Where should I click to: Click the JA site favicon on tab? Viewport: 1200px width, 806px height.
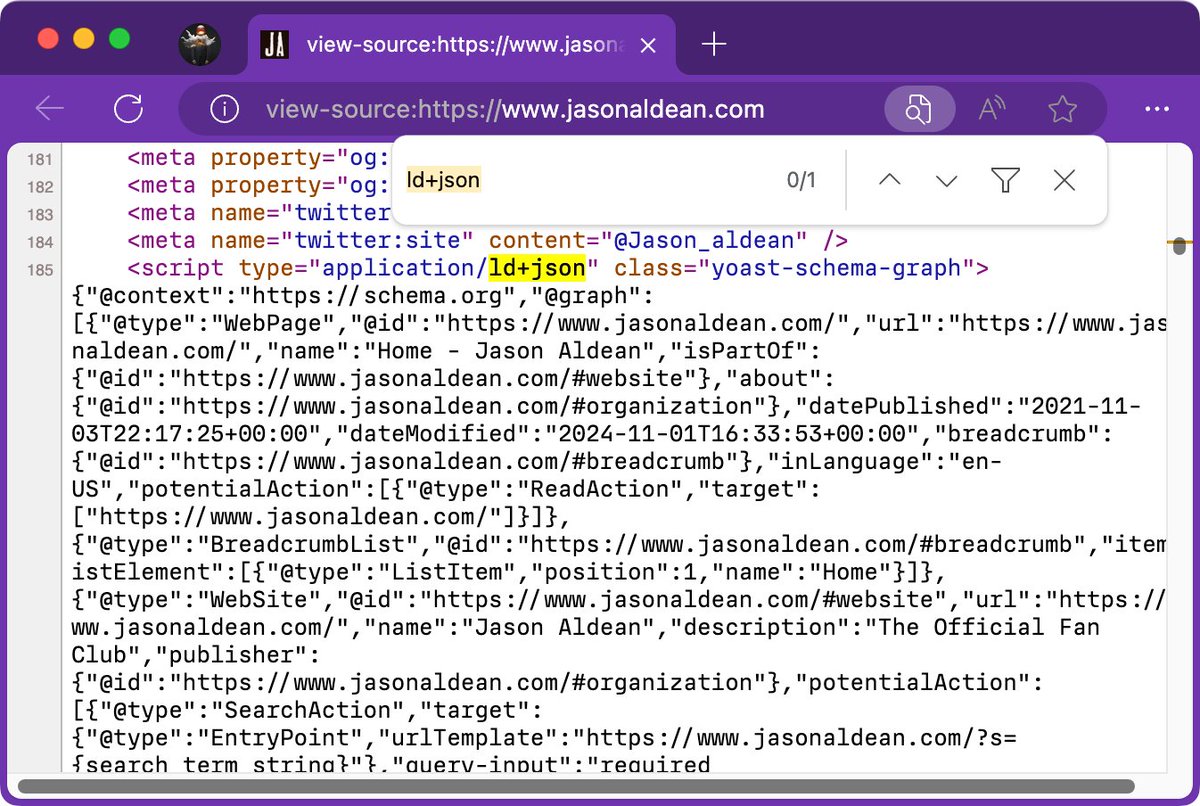[x=275, y=44]
